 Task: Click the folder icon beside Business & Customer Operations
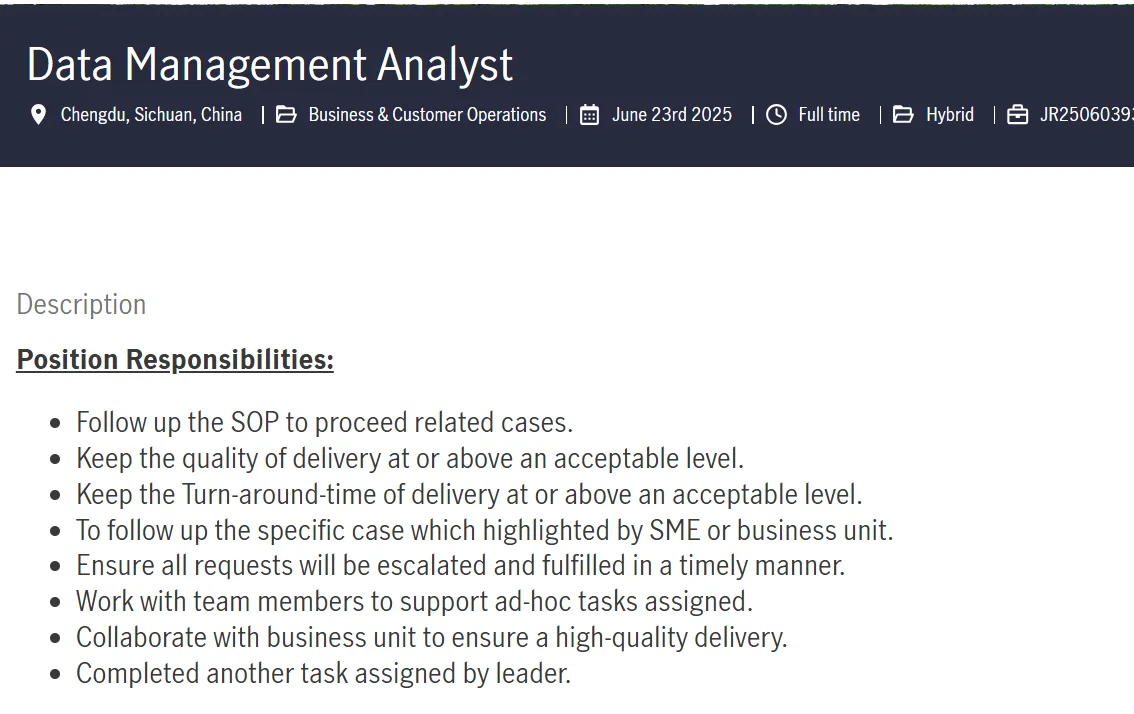(x=286, y=114)
